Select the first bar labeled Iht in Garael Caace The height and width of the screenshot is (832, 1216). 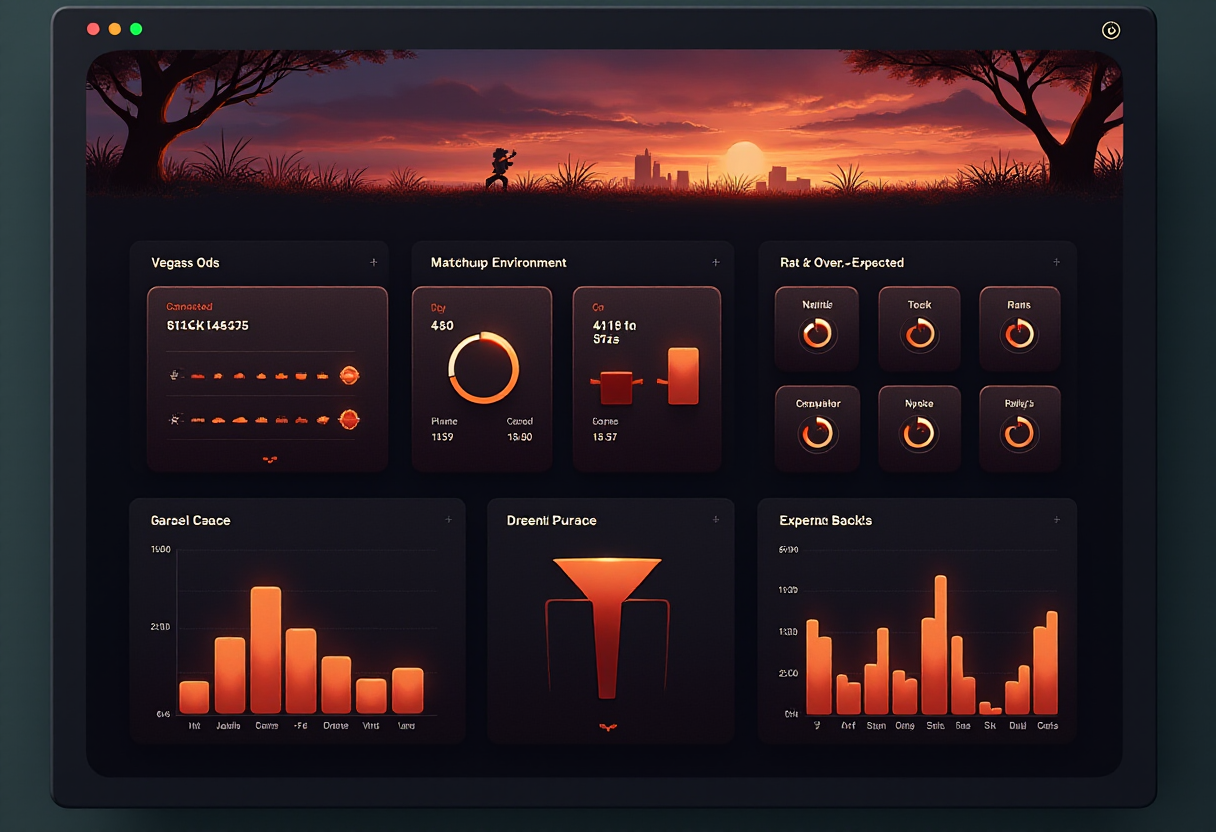[x=194, y=697]
